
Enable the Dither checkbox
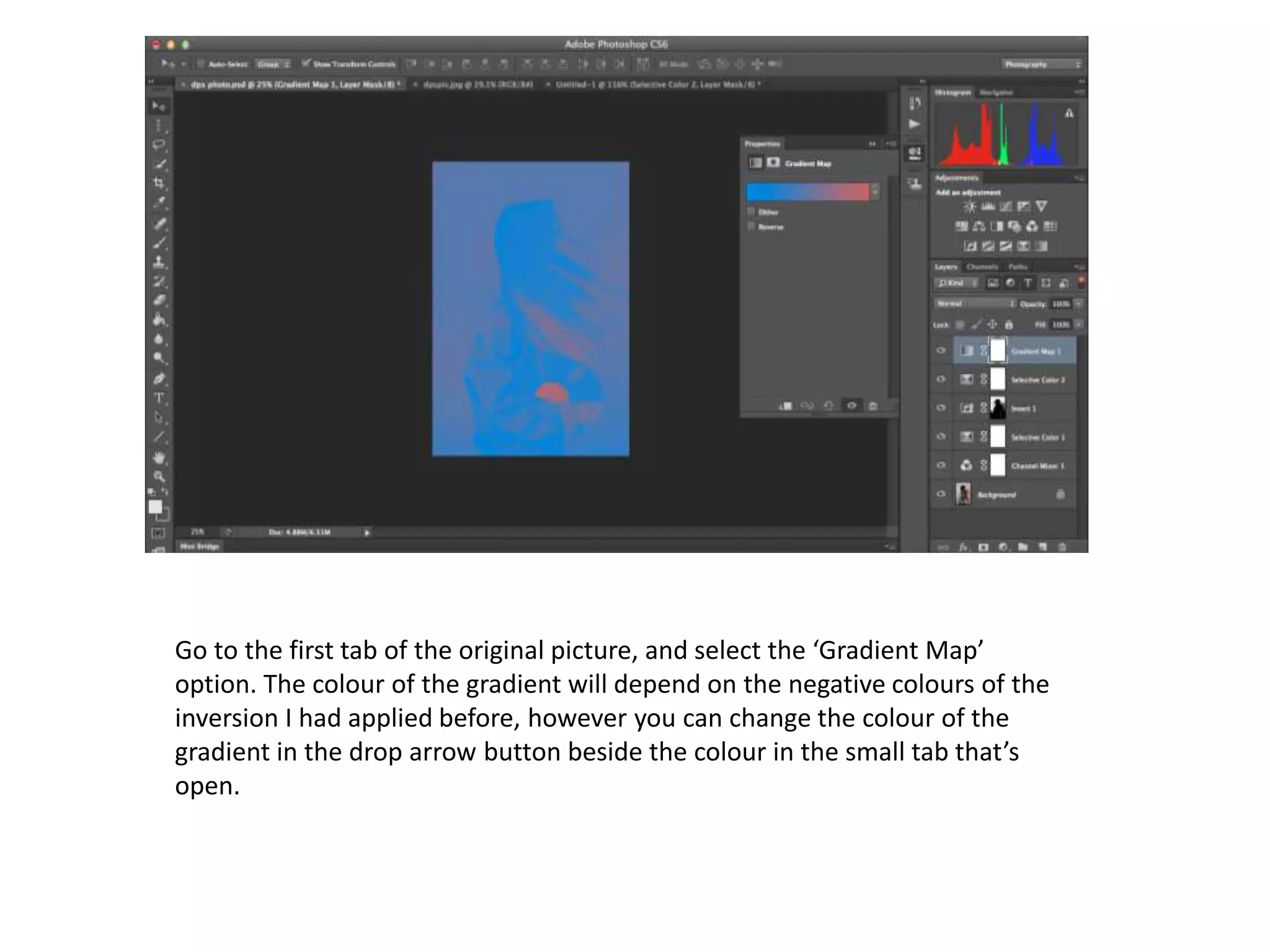(752, 212)
